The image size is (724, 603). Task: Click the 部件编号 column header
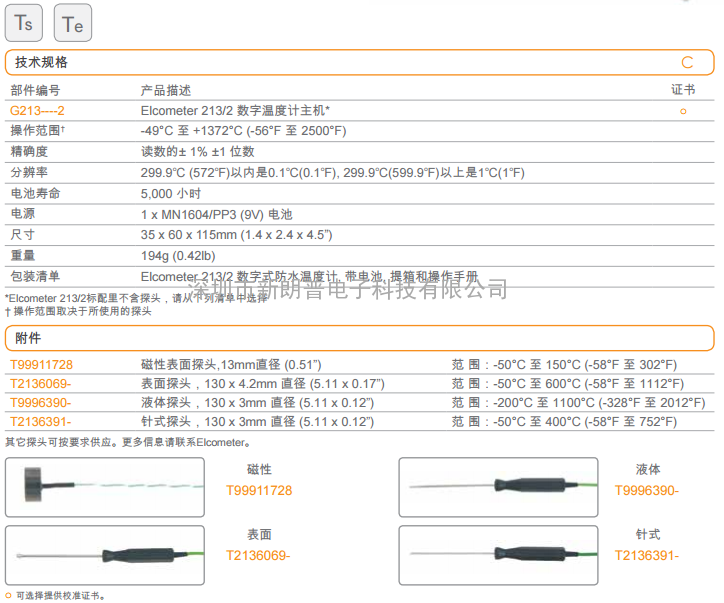(x=36, y=90)
